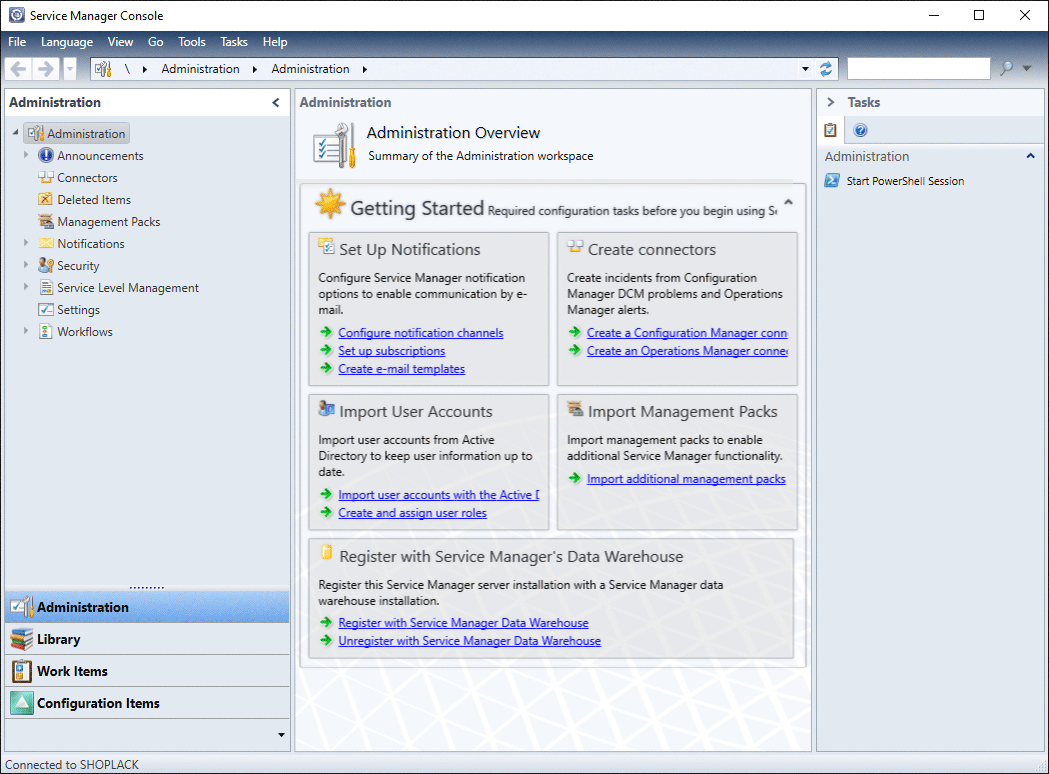
Task: Click the Workflows icon in tree
Action: point(45,332)
